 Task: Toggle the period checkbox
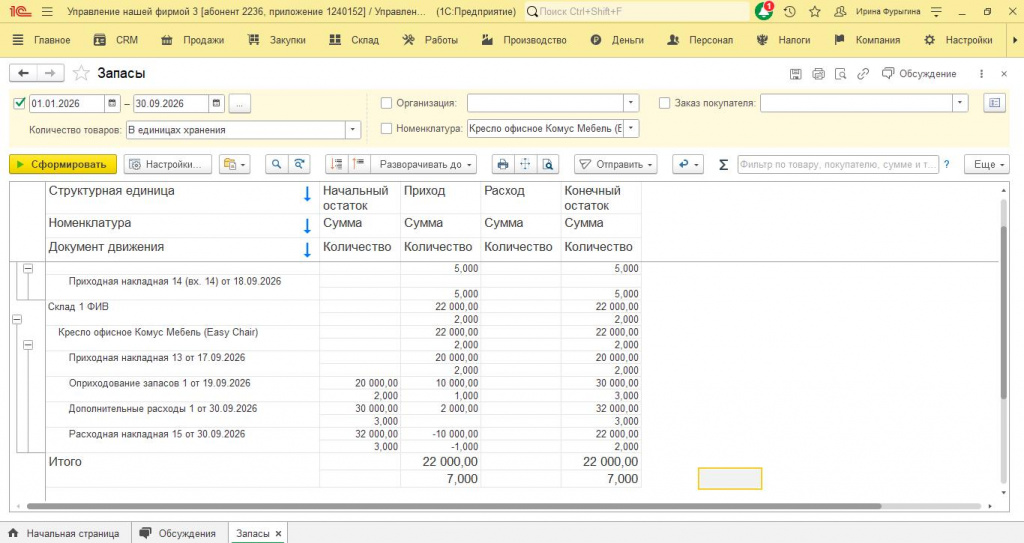[20, 103]
